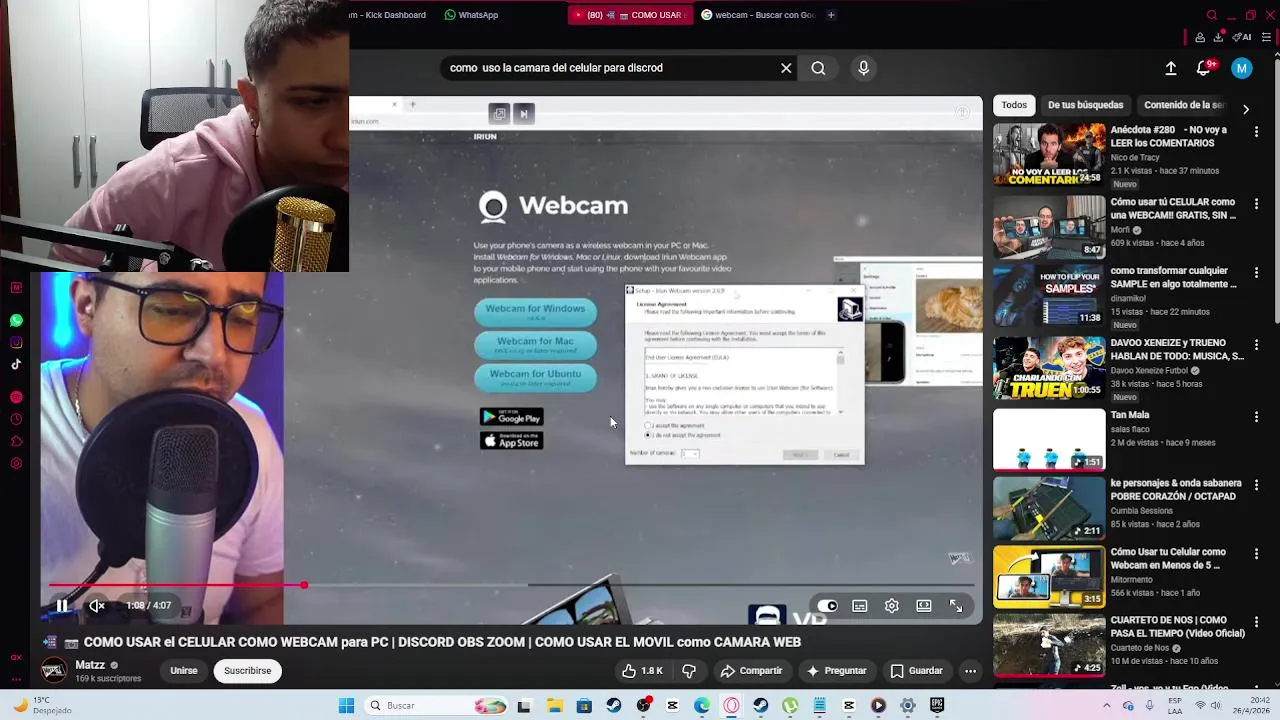
Task: Click the taskbar Buscar search box
Action: coord(435,706)
